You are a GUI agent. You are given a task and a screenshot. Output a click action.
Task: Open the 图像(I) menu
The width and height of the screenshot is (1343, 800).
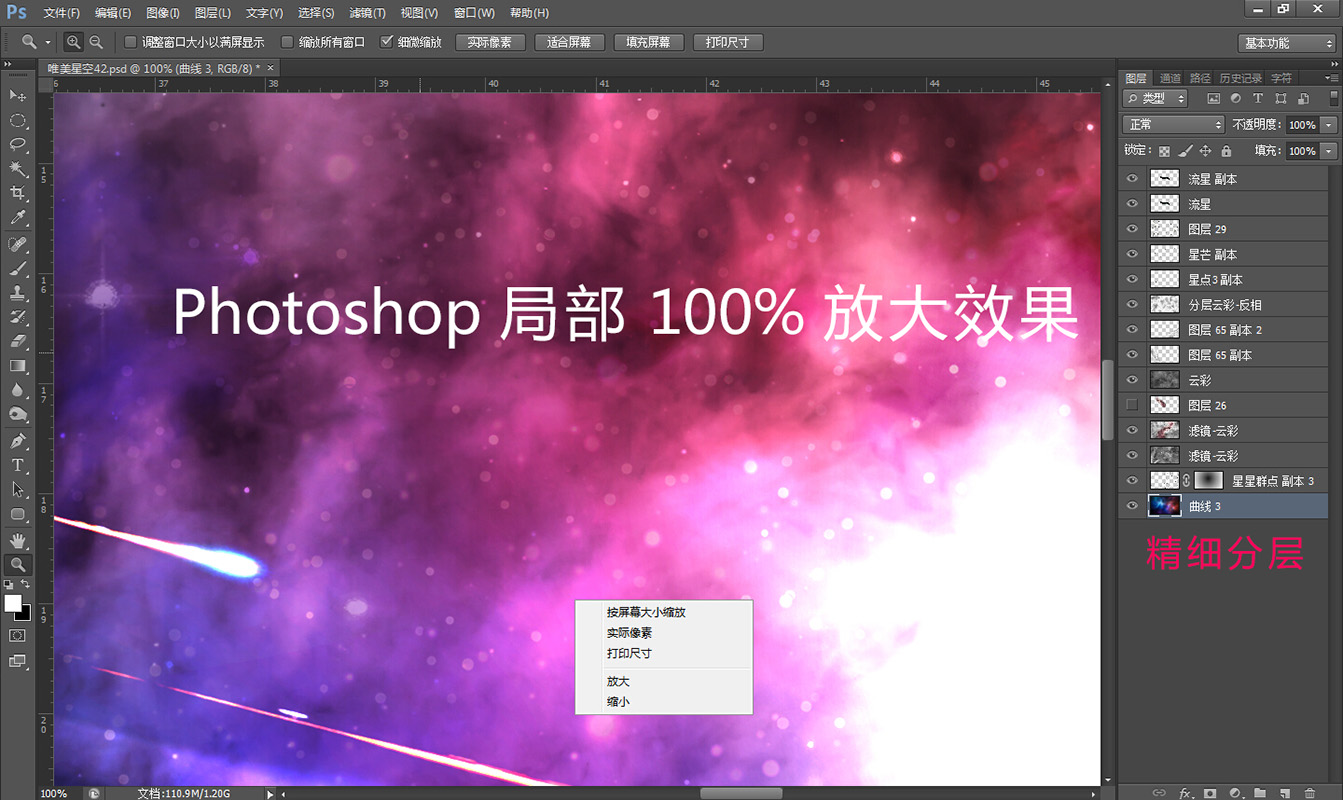click(162, 13)
